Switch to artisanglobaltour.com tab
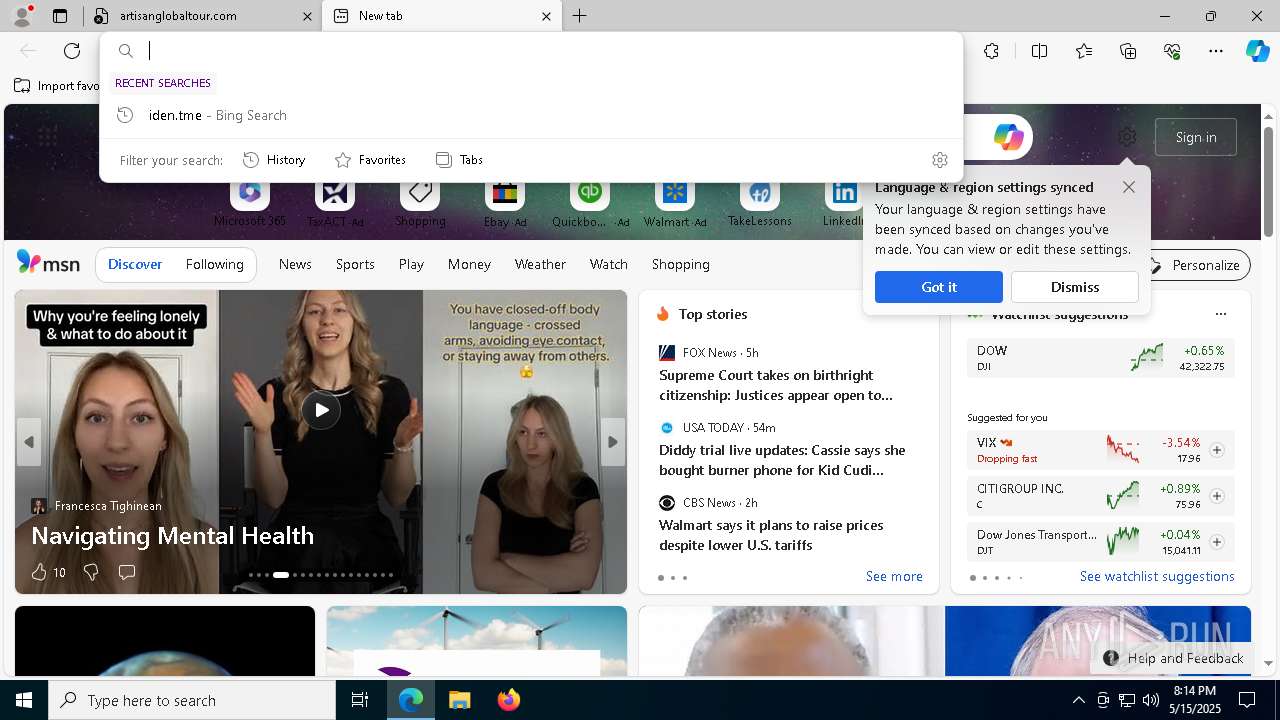 coord(204,16)
